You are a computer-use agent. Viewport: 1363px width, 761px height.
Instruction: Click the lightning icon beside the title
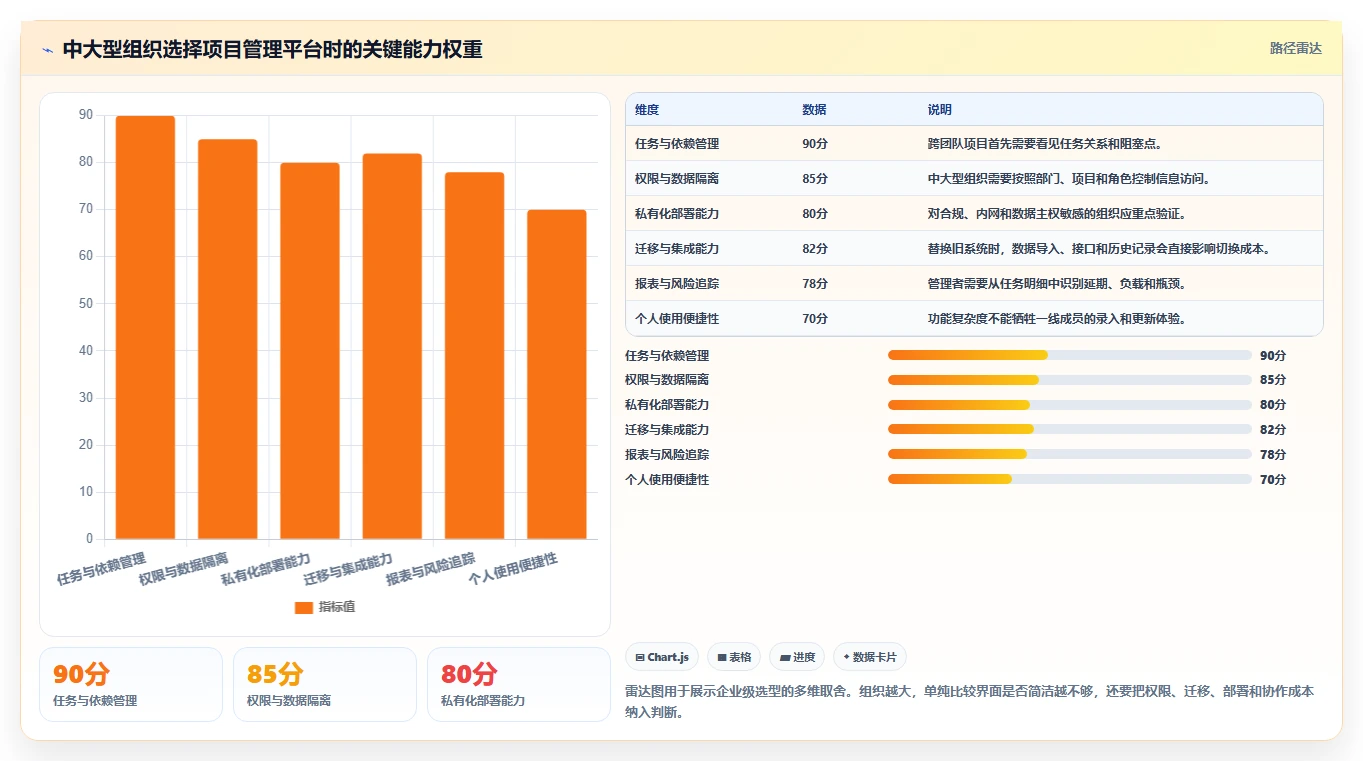point(48,50)
